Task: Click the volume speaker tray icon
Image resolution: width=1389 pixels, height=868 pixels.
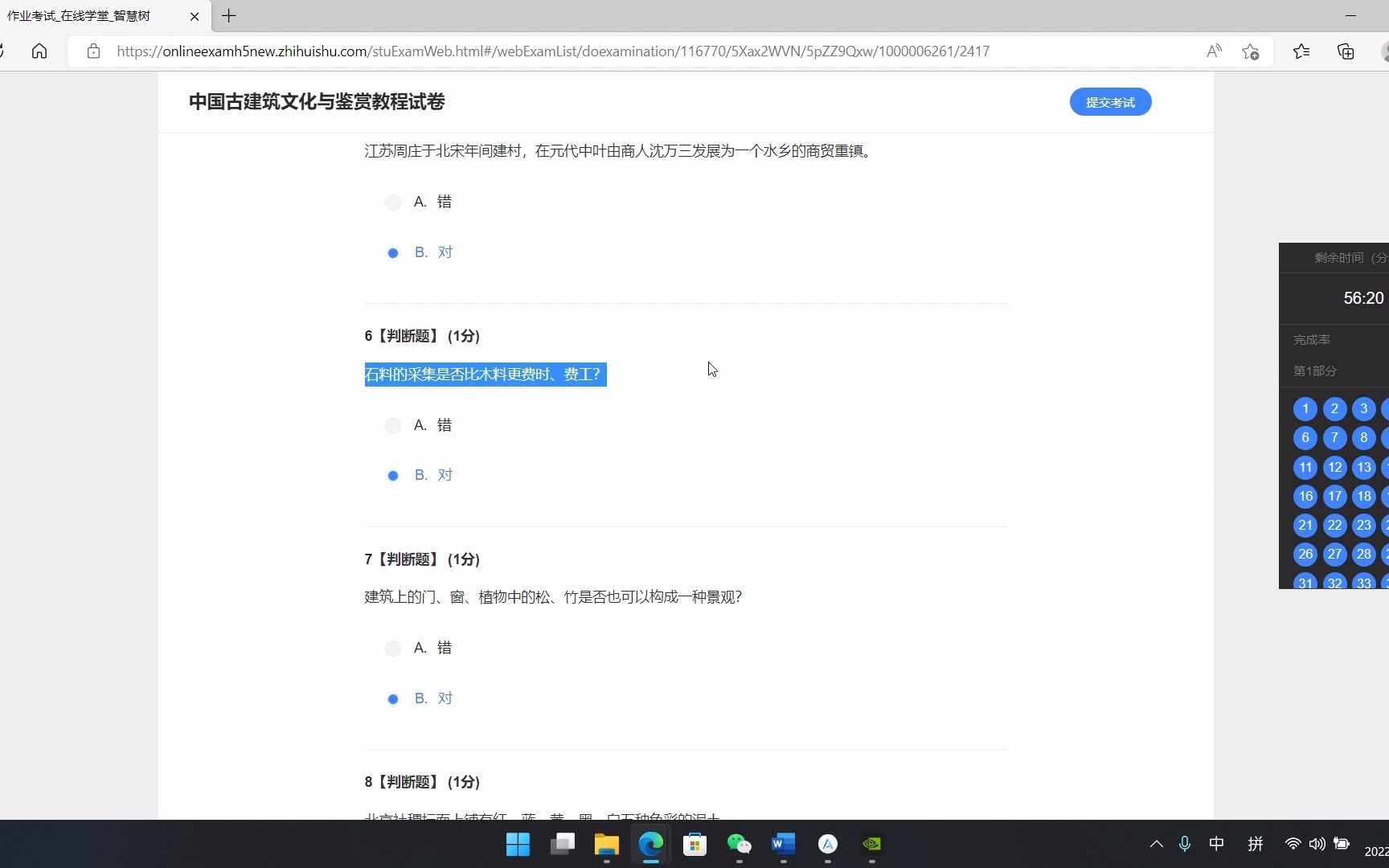Action: (1317, 844)
